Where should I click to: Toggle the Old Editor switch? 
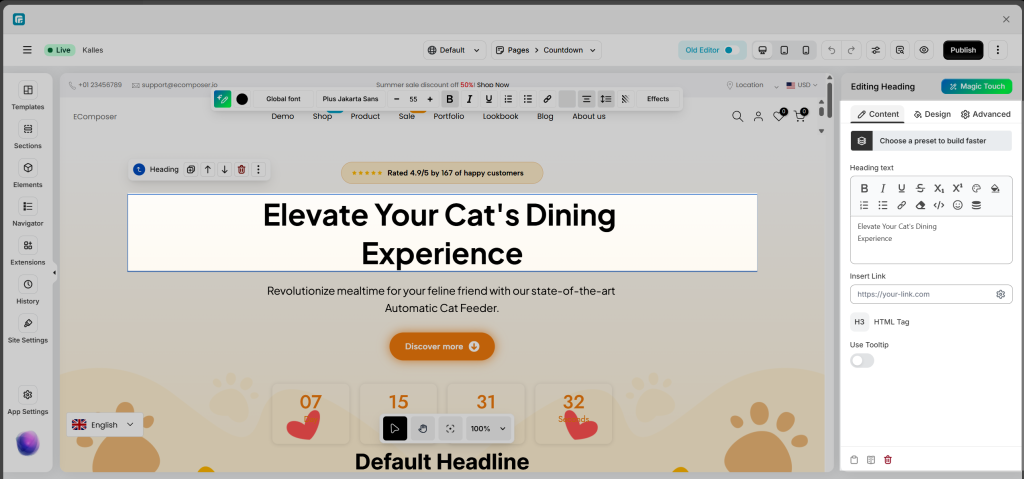[729, 50]
